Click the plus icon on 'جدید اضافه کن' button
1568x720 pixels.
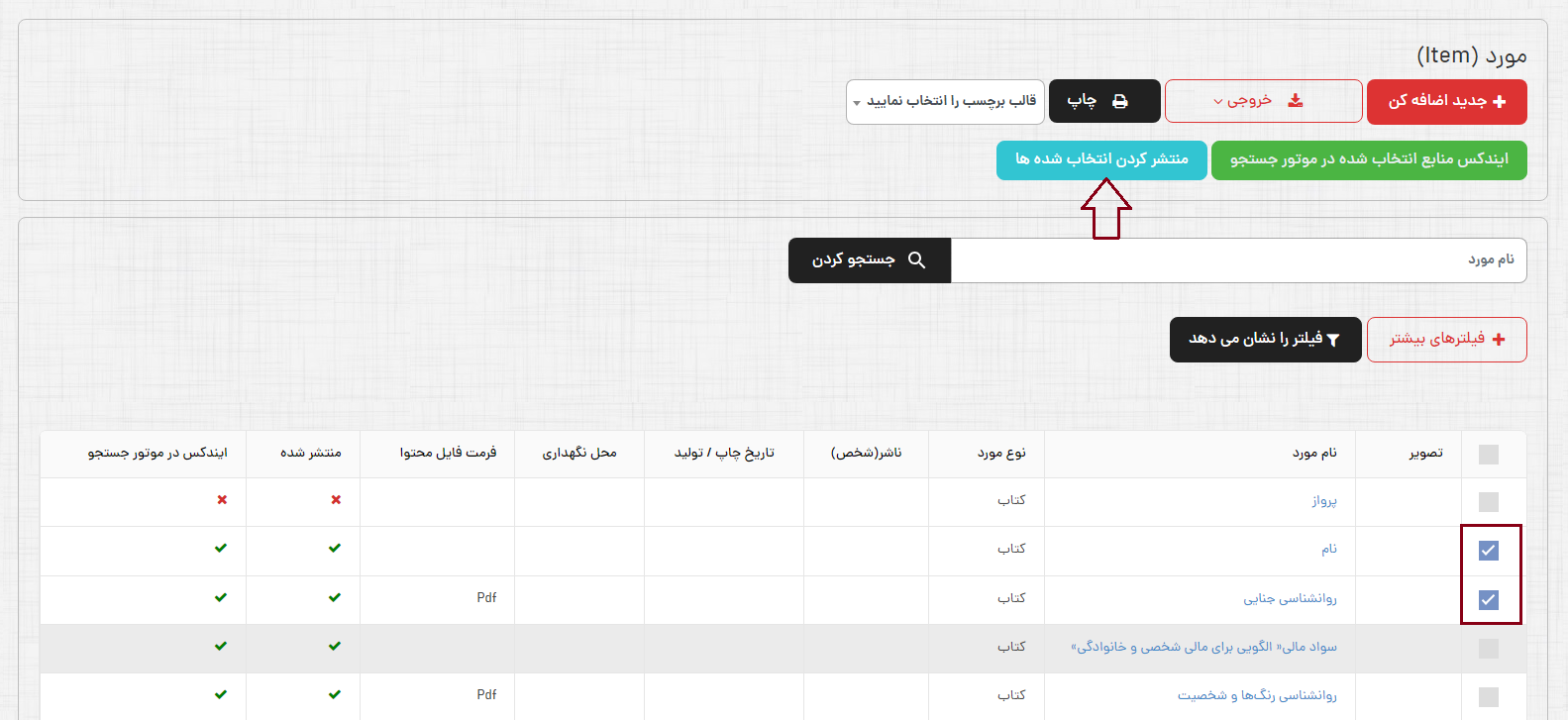click(1499, 102)
